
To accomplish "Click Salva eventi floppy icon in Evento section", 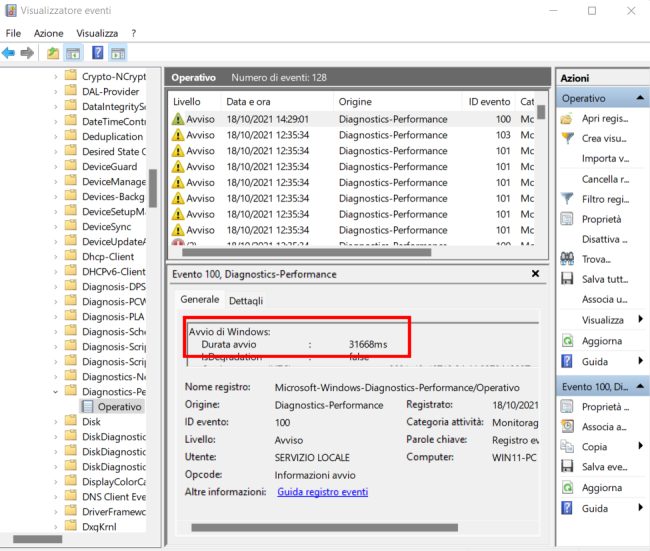I will point(567,467).
